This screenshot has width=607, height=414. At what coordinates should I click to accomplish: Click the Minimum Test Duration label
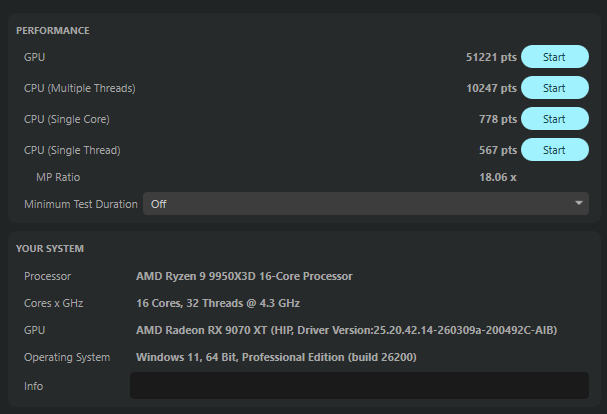pyautogui.click(x=81, y=204)
